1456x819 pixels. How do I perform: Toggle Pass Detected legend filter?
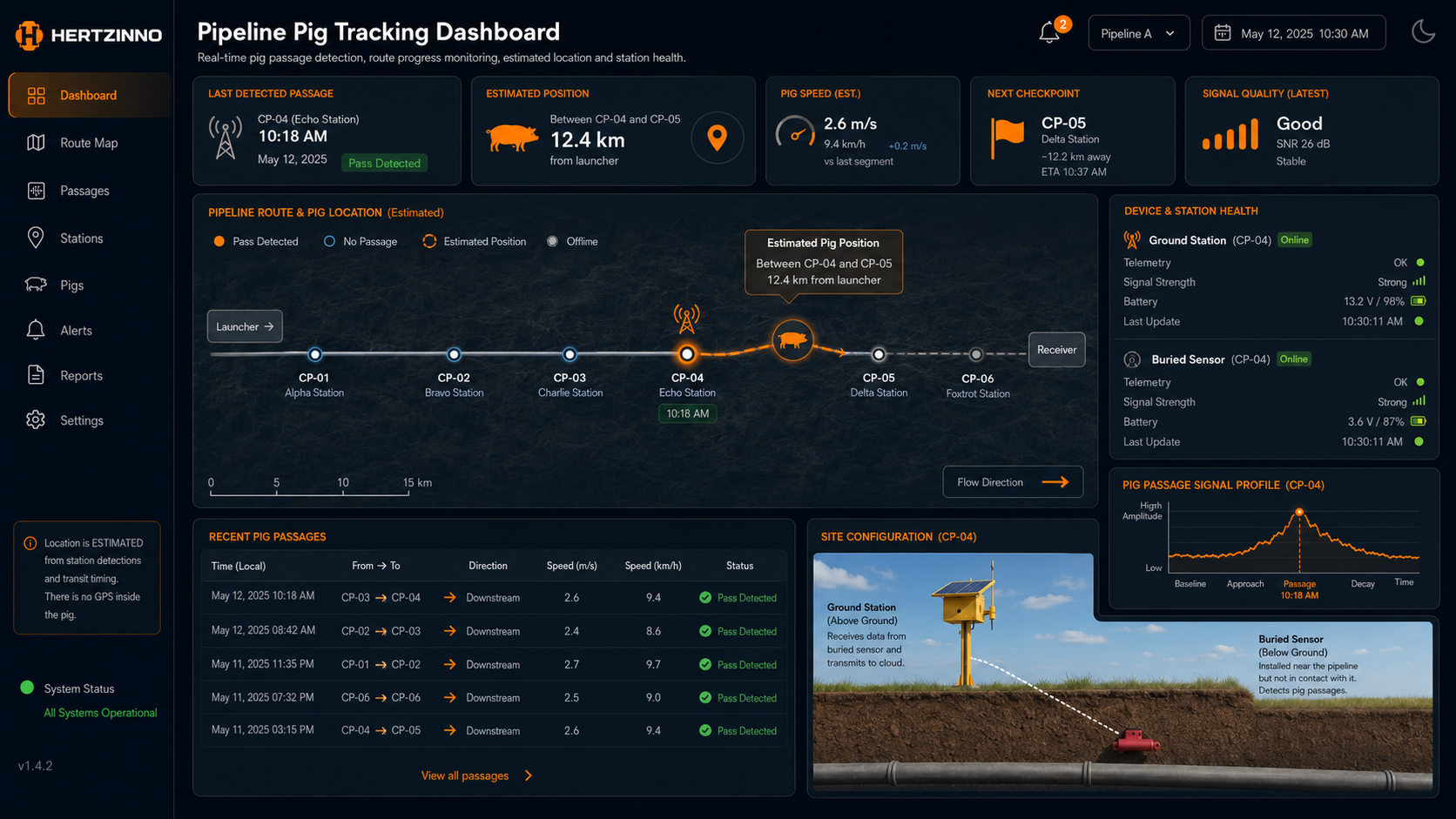click(x=256, y=241)
